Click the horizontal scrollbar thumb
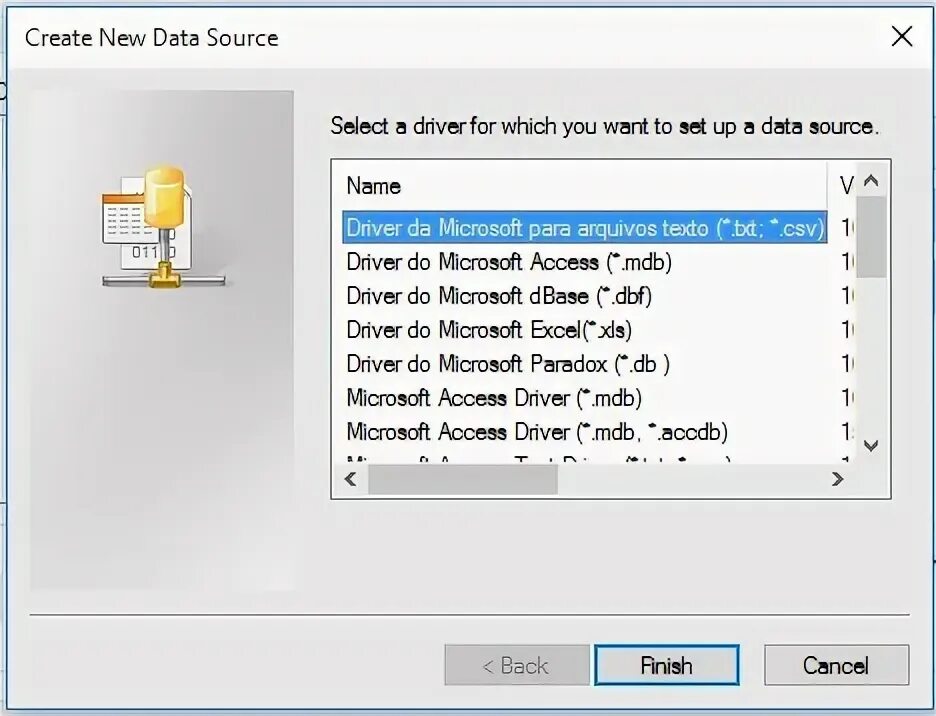The image size is (936, 716). point(462,479)
